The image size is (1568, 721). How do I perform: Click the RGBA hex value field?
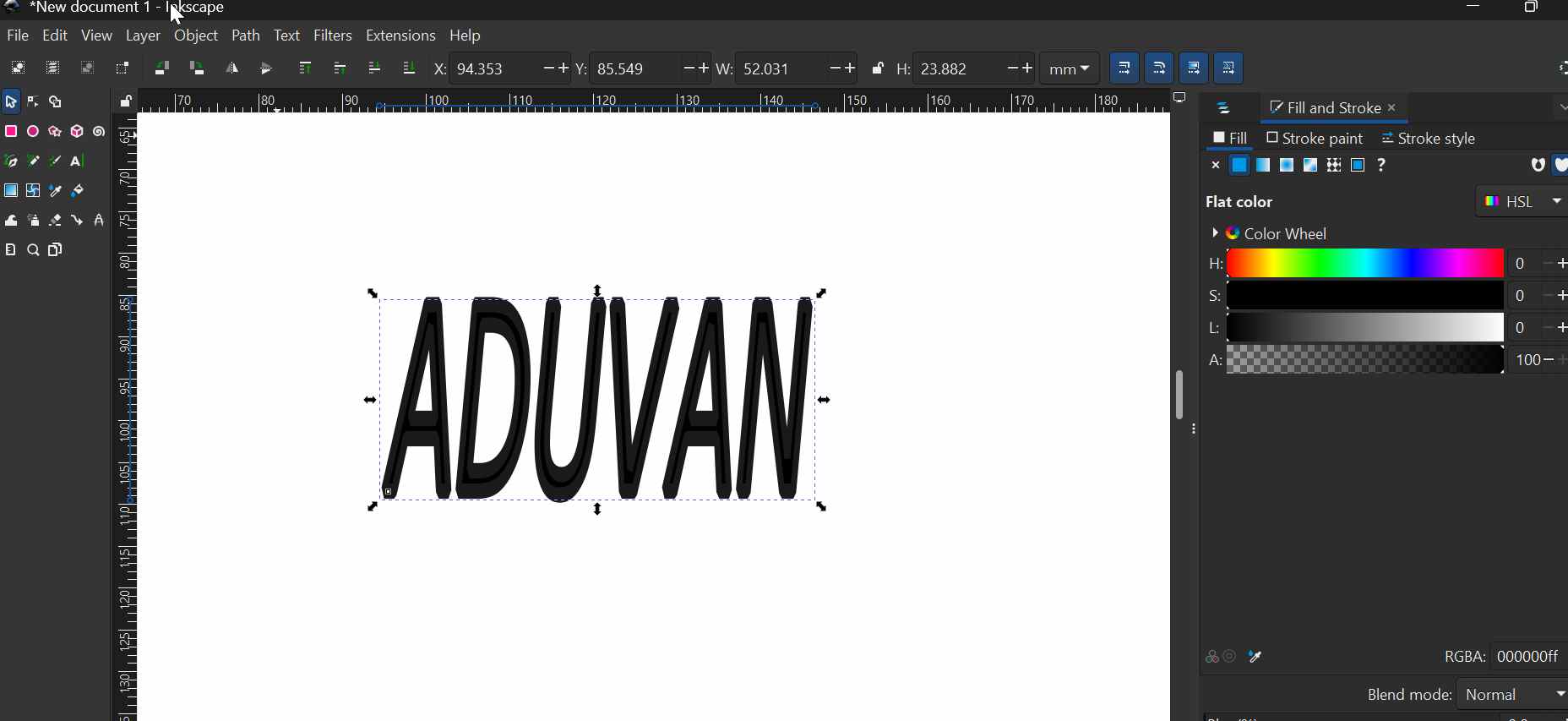(1530, 657)
